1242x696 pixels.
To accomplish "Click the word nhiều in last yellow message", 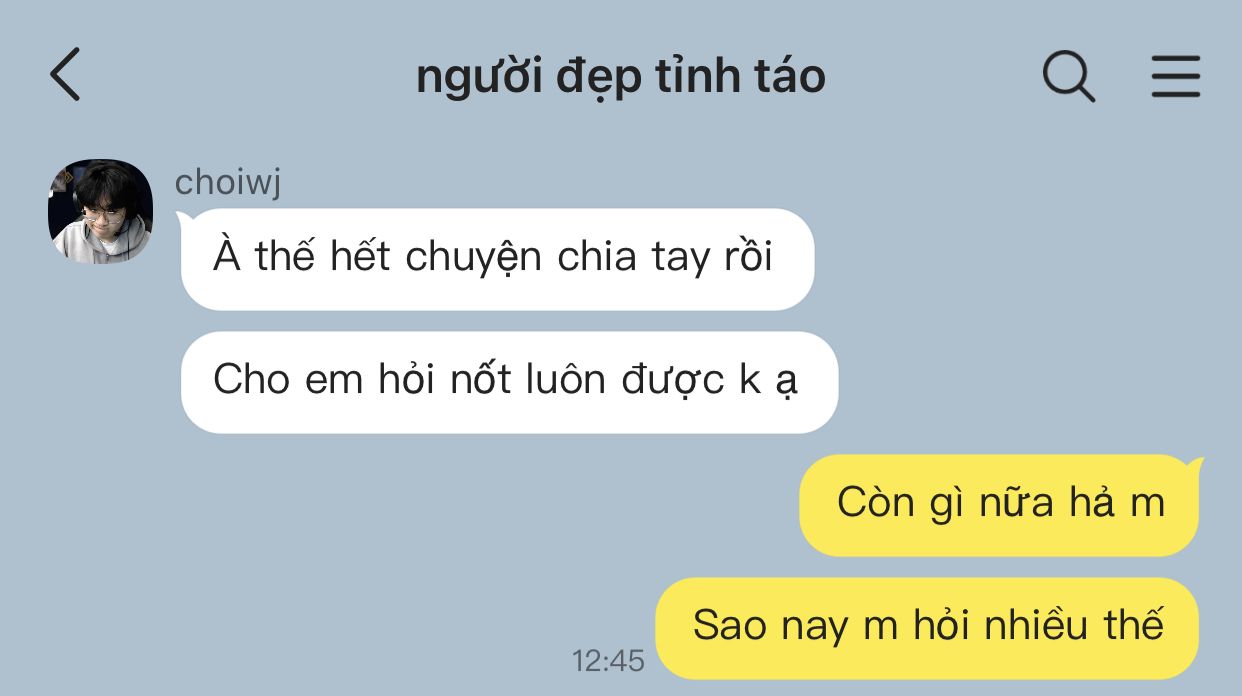I will pyautogui.click(x=1036, y=626).
